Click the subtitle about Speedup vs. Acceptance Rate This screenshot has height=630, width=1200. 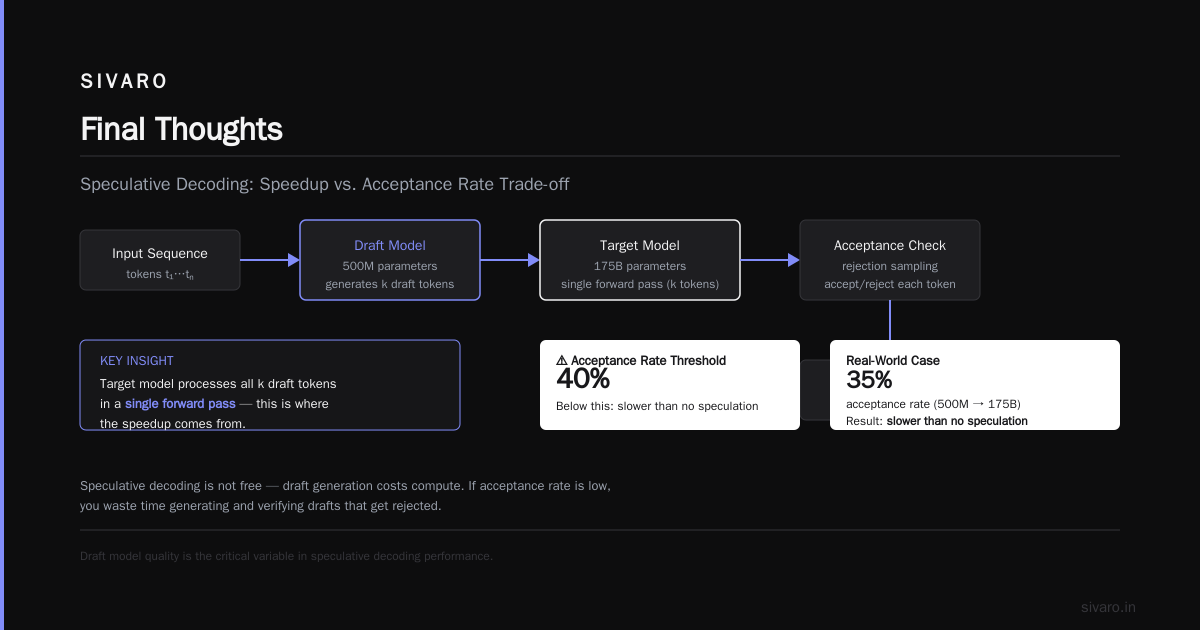click(325, 184)
